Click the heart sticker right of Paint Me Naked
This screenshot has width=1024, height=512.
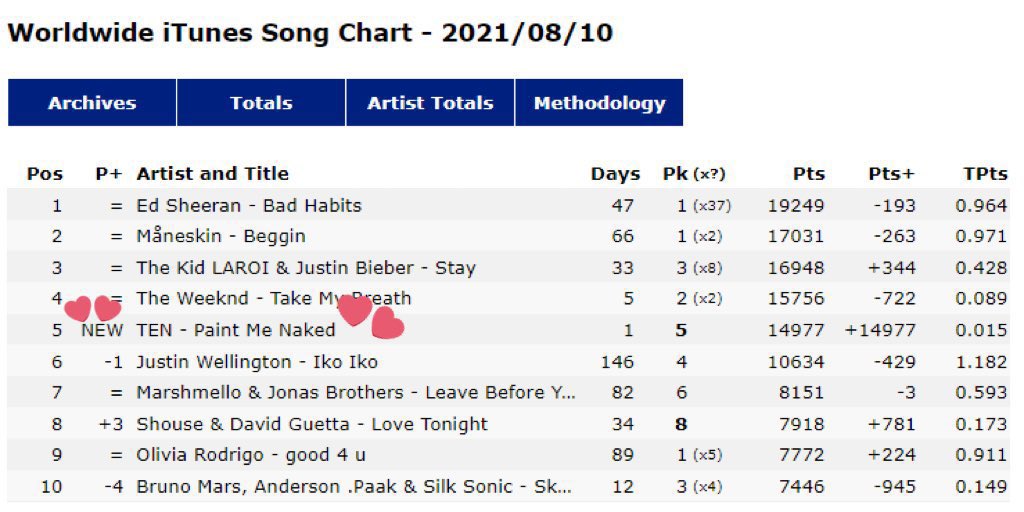(387, 323)
